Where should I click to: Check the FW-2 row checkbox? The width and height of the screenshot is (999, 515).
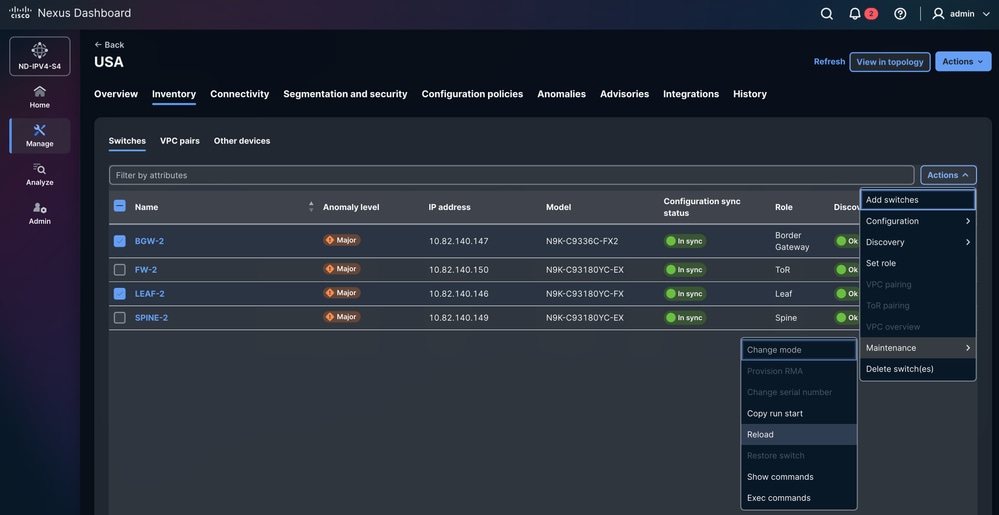[x=119, y=270]
